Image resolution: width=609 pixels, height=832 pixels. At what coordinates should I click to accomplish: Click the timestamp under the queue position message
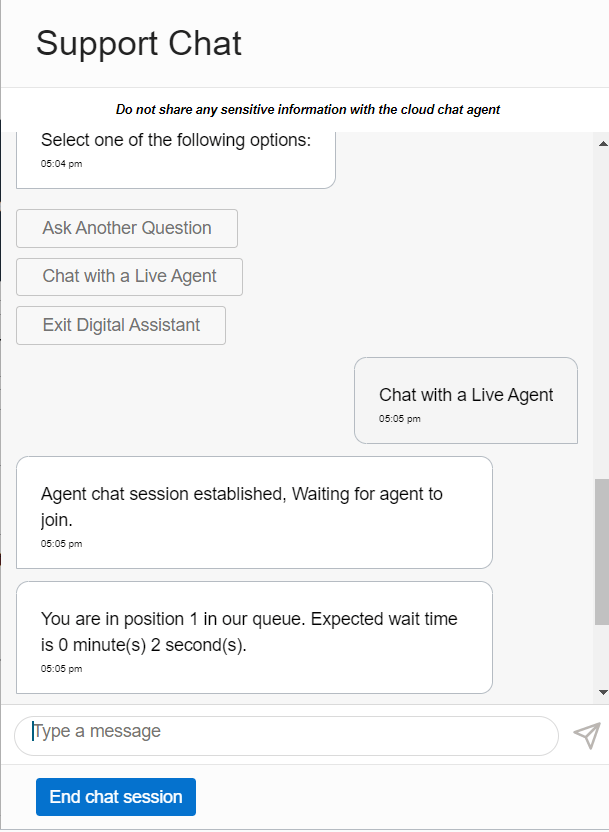click(x=62, y=669)
